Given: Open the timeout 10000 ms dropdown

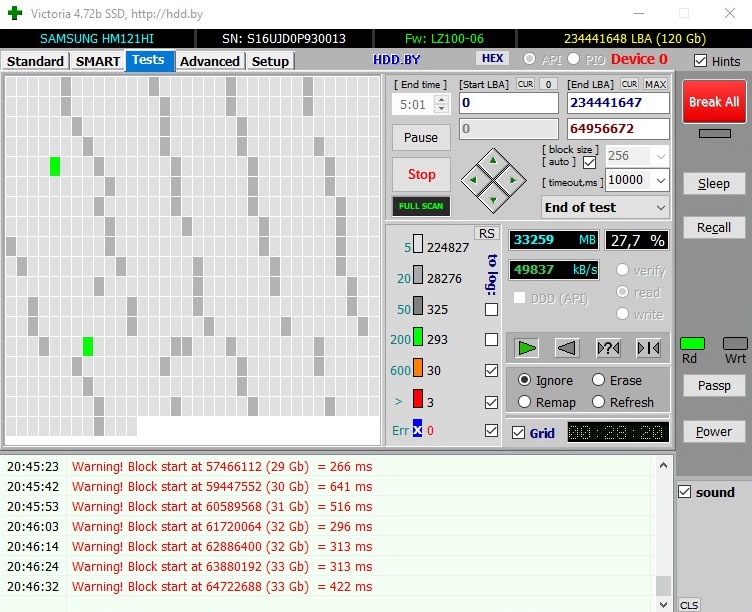Looking at the screenshot, I should 660,180.
